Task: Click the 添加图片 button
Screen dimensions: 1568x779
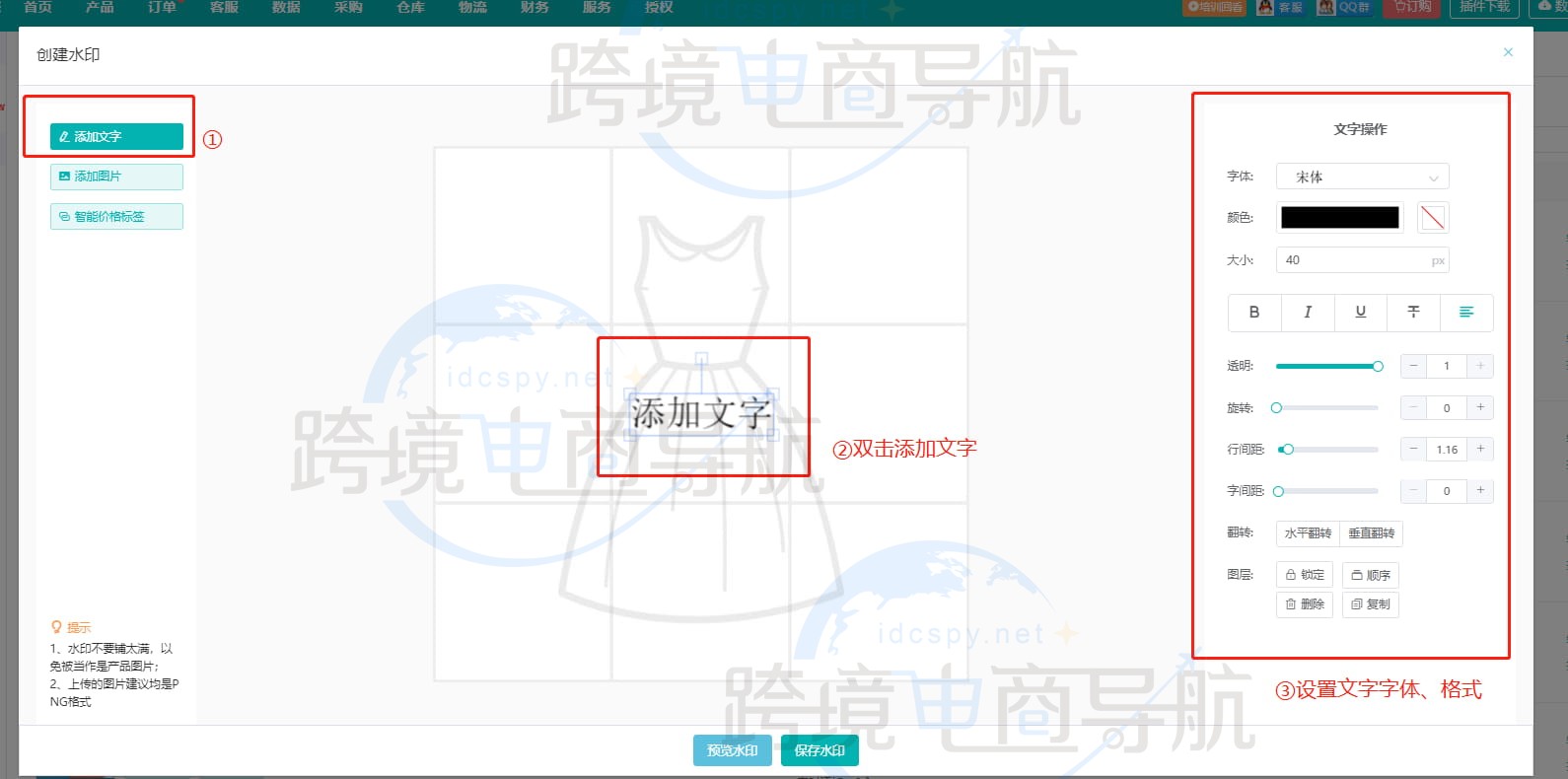Action: click(x=116, y=177)
